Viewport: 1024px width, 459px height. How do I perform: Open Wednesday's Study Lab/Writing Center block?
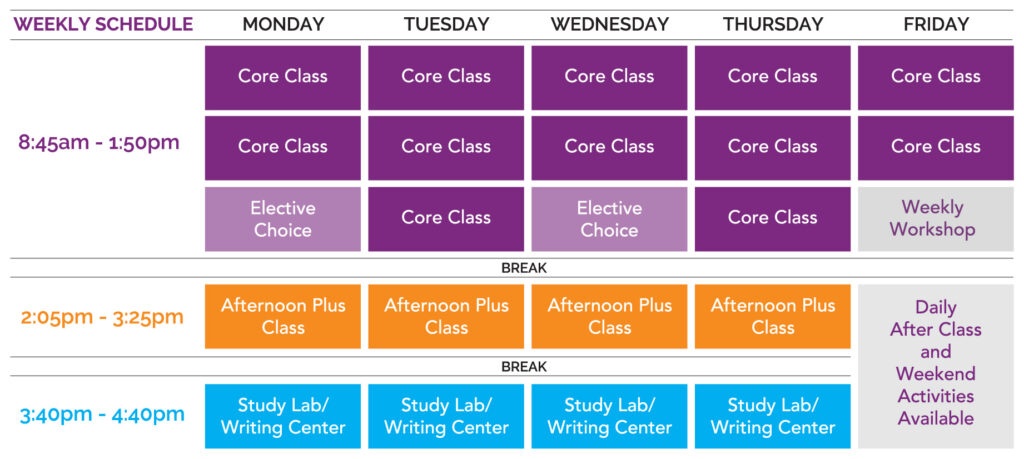click(609, 416)
